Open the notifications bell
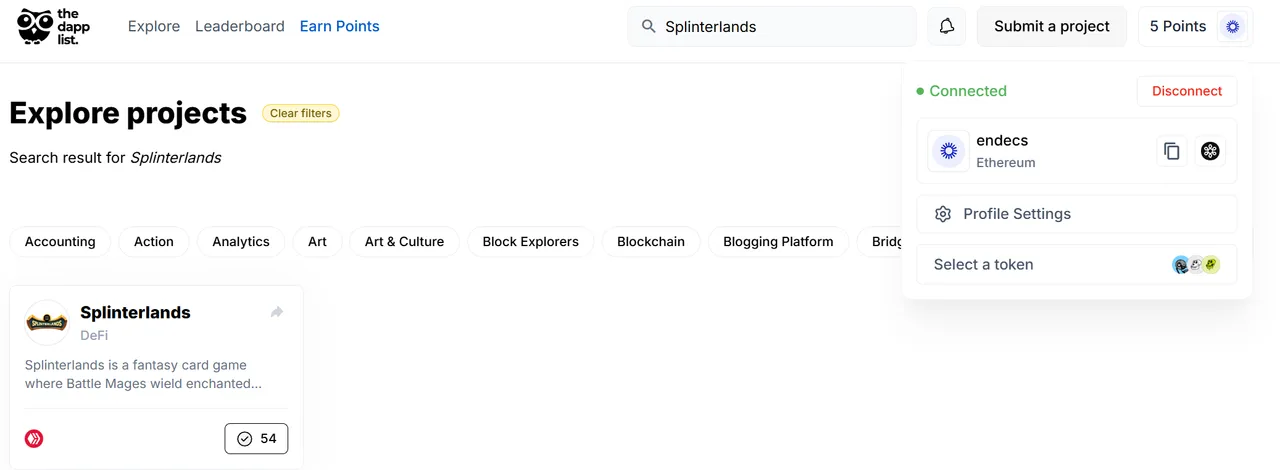This screenshot has height=470, width=1280. pyautogui.click(x=946, y=27)
